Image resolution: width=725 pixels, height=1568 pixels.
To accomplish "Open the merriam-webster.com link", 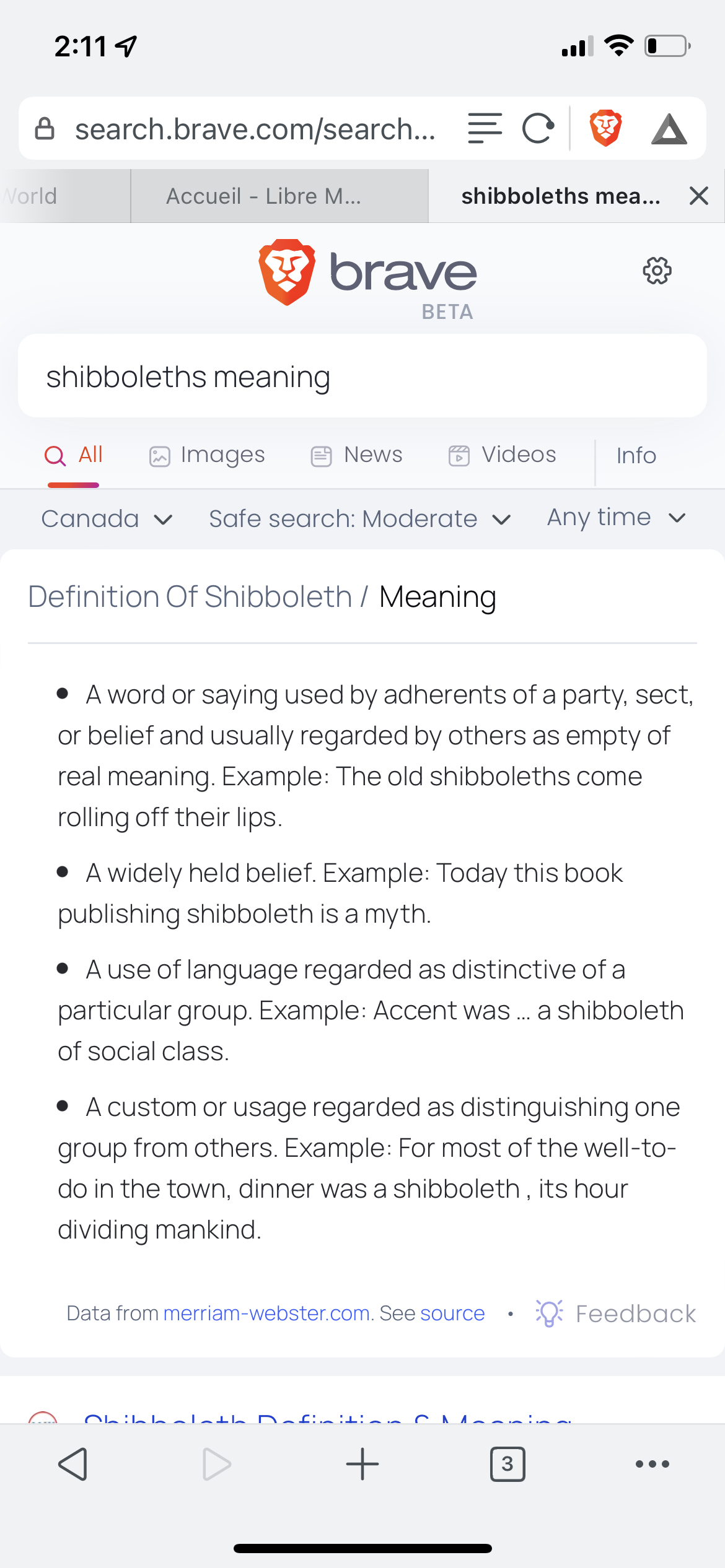I will point(267,1313).
